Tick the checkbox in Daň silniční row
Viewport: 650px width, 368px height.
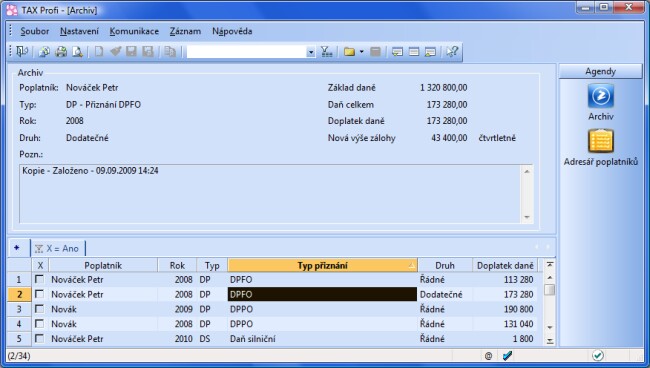point(39,339)
